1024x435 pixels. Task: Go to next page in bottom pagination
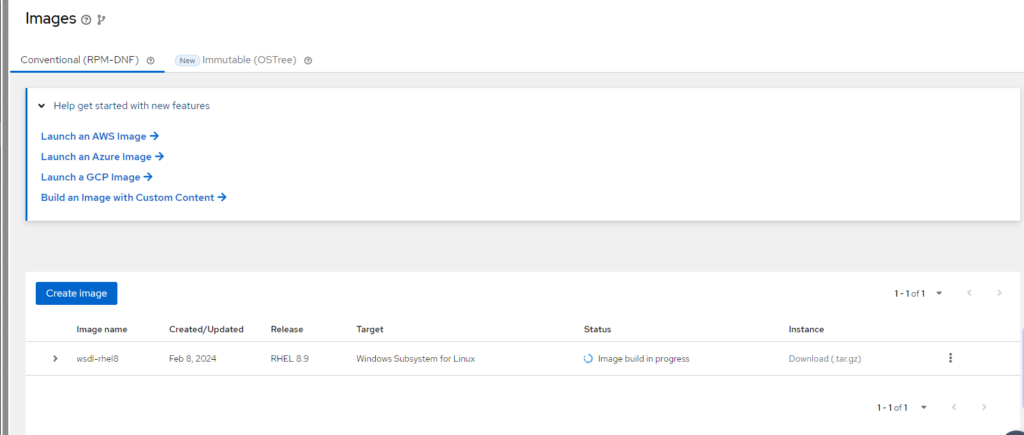point(984,407)
